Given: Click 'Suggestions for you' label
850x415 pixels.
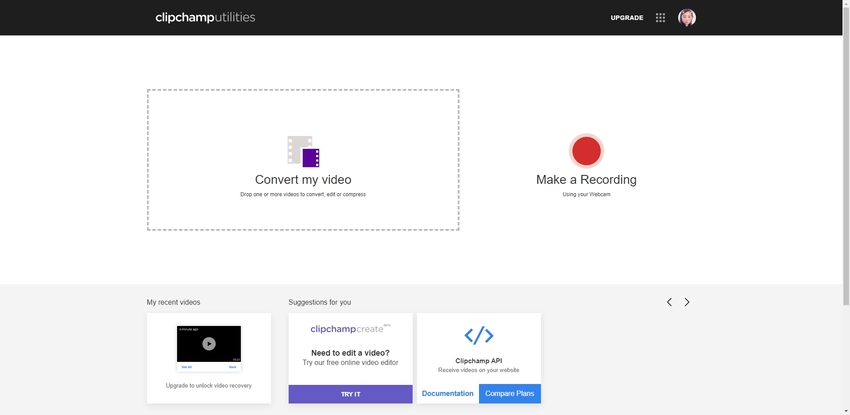Looking at the screenshot, I should [x=319, y=302].
